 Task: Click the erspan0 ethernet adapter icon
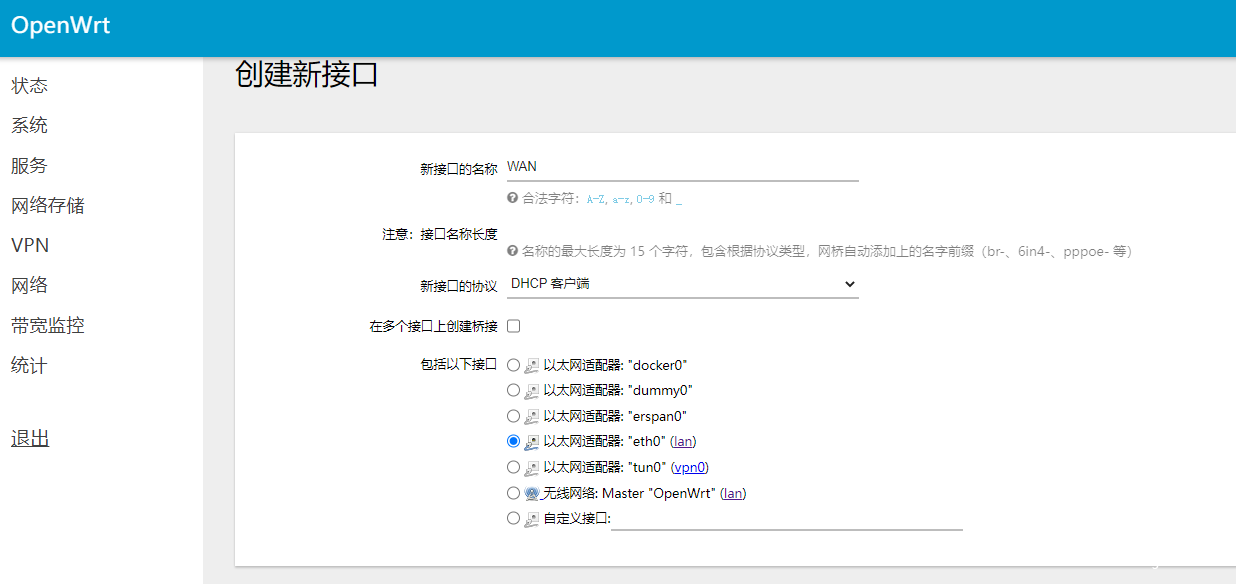pos(532,417)
